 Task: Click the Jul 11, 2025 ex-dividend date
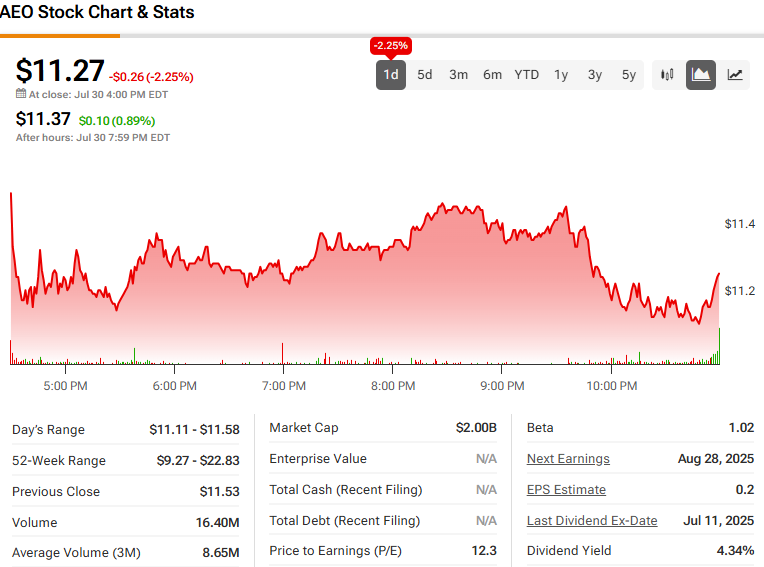[719, 521]
